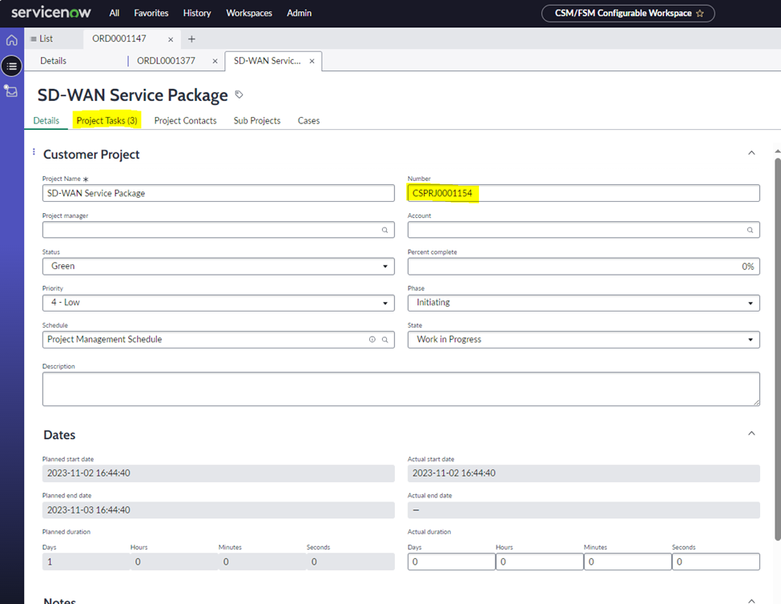Click the vertical scrollbar of the form
Image resolution: width=781 pixels, height=604 pixels.
[778, 349]
